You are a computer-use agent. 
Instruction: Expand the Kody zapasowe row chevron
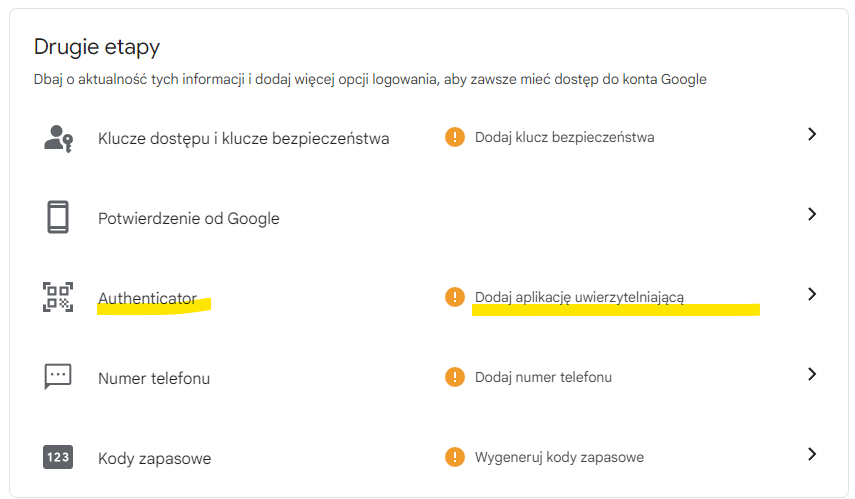812,454
